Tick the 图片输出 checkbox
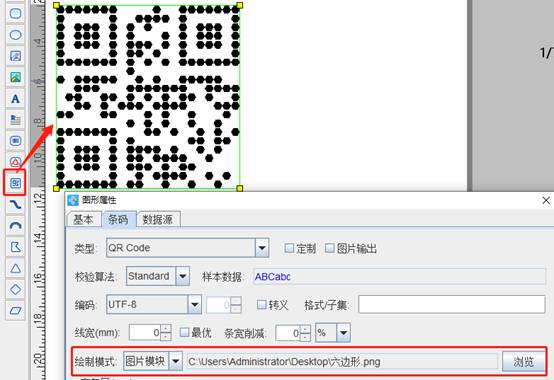Viewport: 554px width, 380px height. (x=329, y=248)
